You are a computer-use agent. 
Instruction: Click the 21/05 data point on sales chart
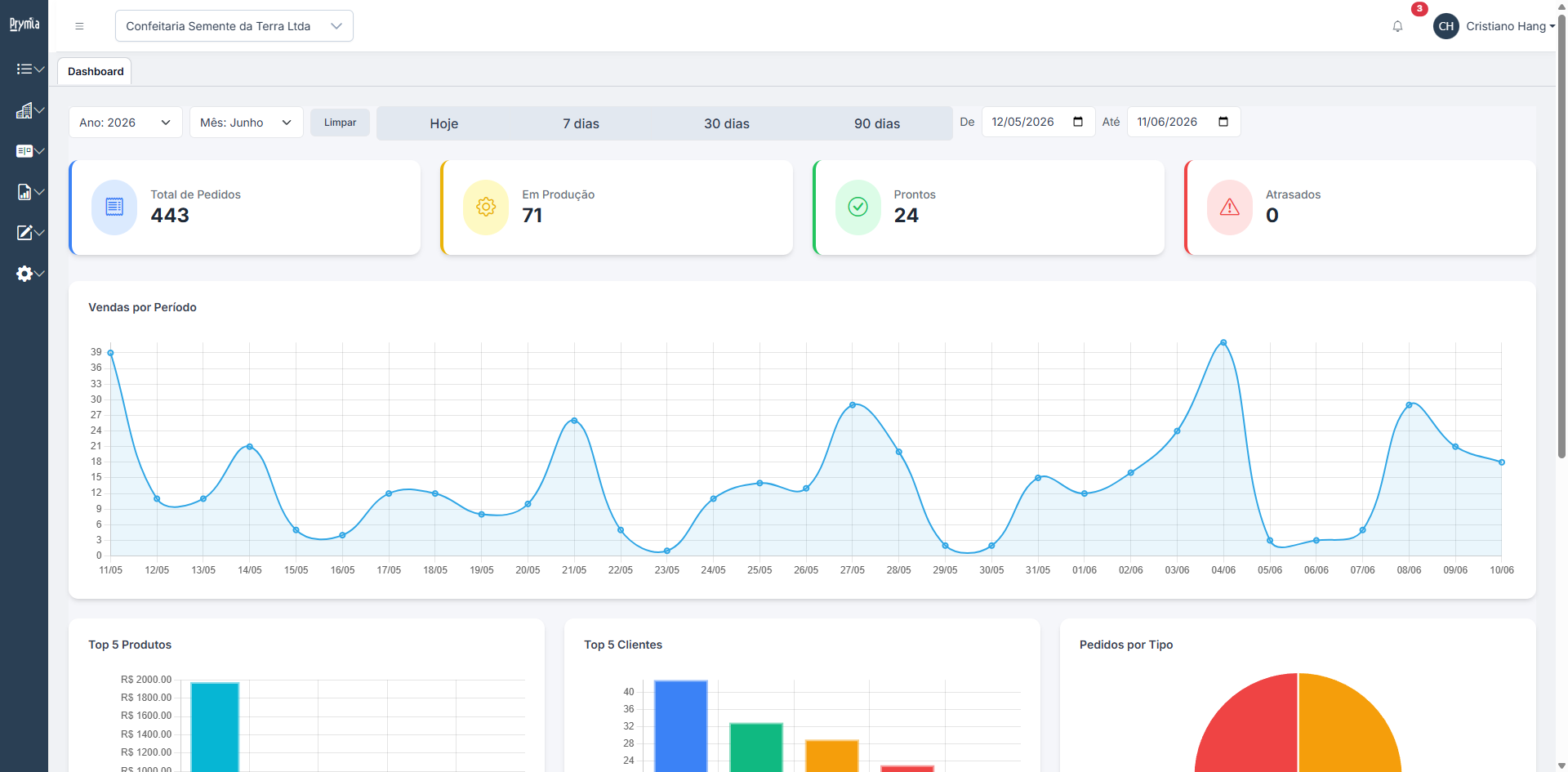pos(574,421)
